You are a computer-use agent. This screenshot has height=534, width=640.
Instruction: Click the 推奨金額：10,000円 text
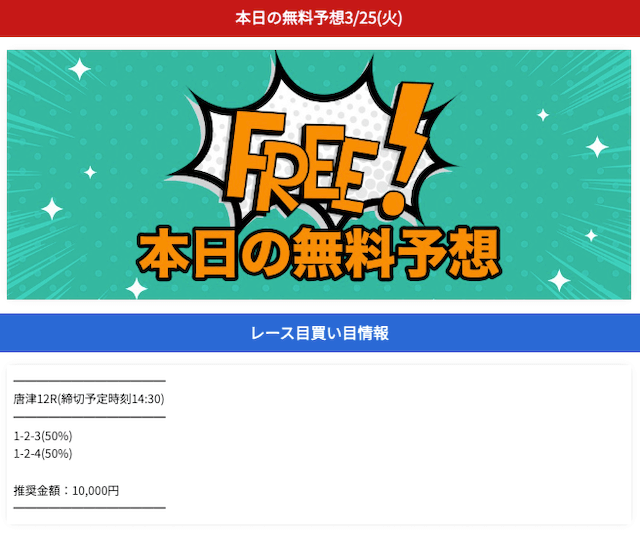tap(66, 490)
